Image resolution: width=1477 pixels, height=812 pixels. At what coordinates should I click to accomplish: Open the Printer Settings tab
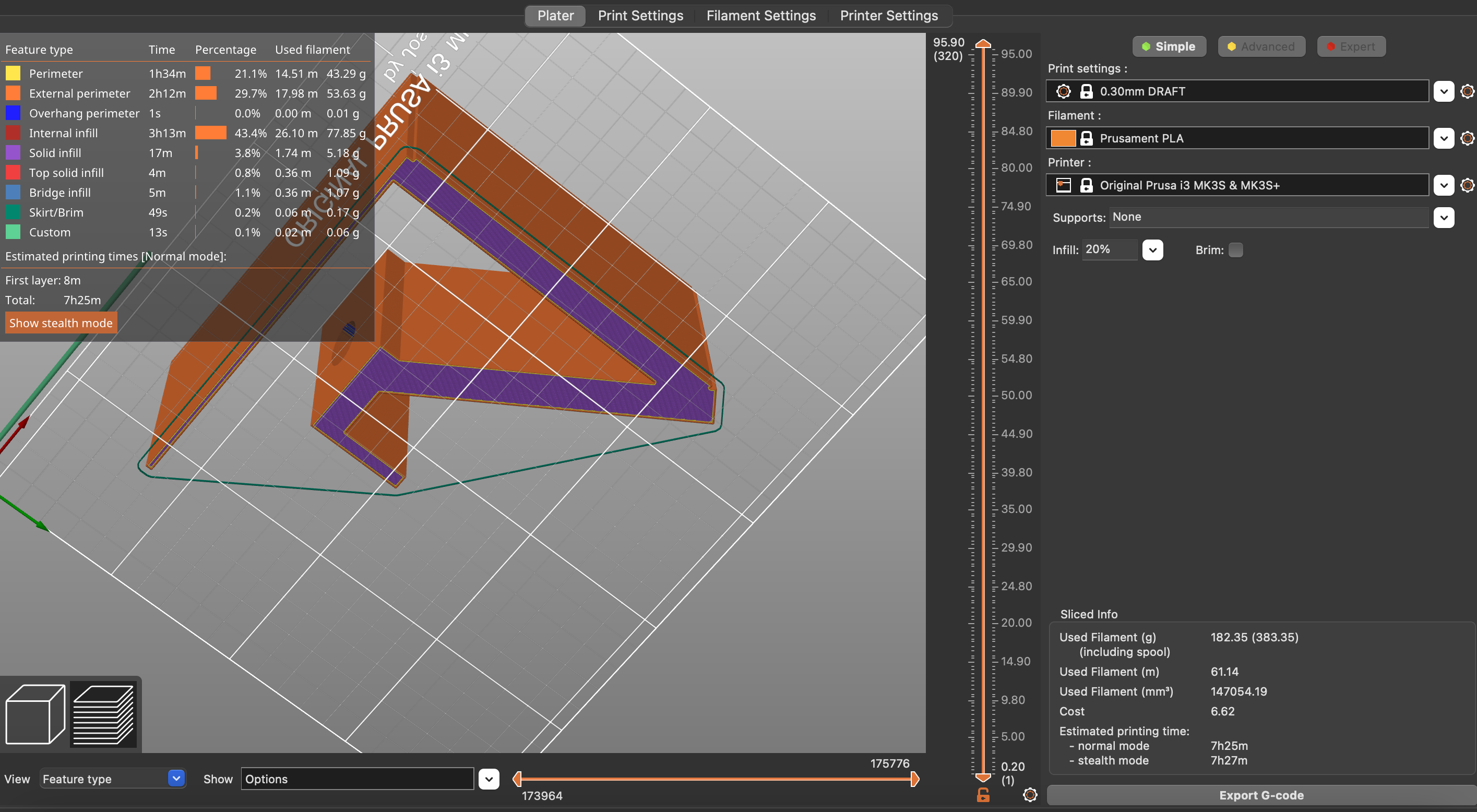[x=889, y=16]
